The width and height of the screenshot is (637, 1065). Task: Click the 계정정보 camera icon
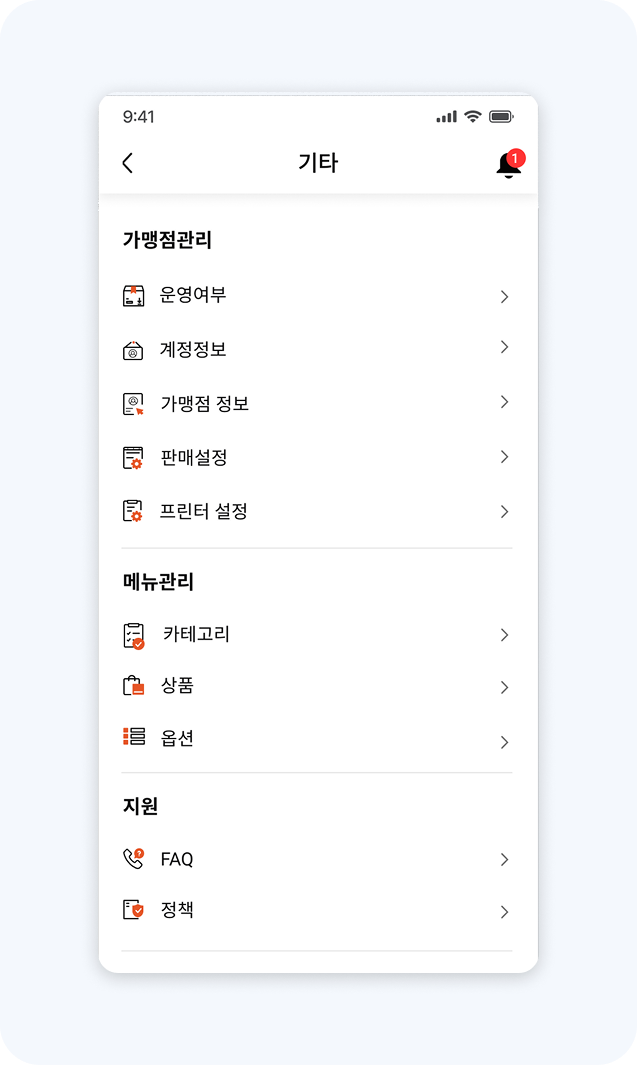coord(134,350)
